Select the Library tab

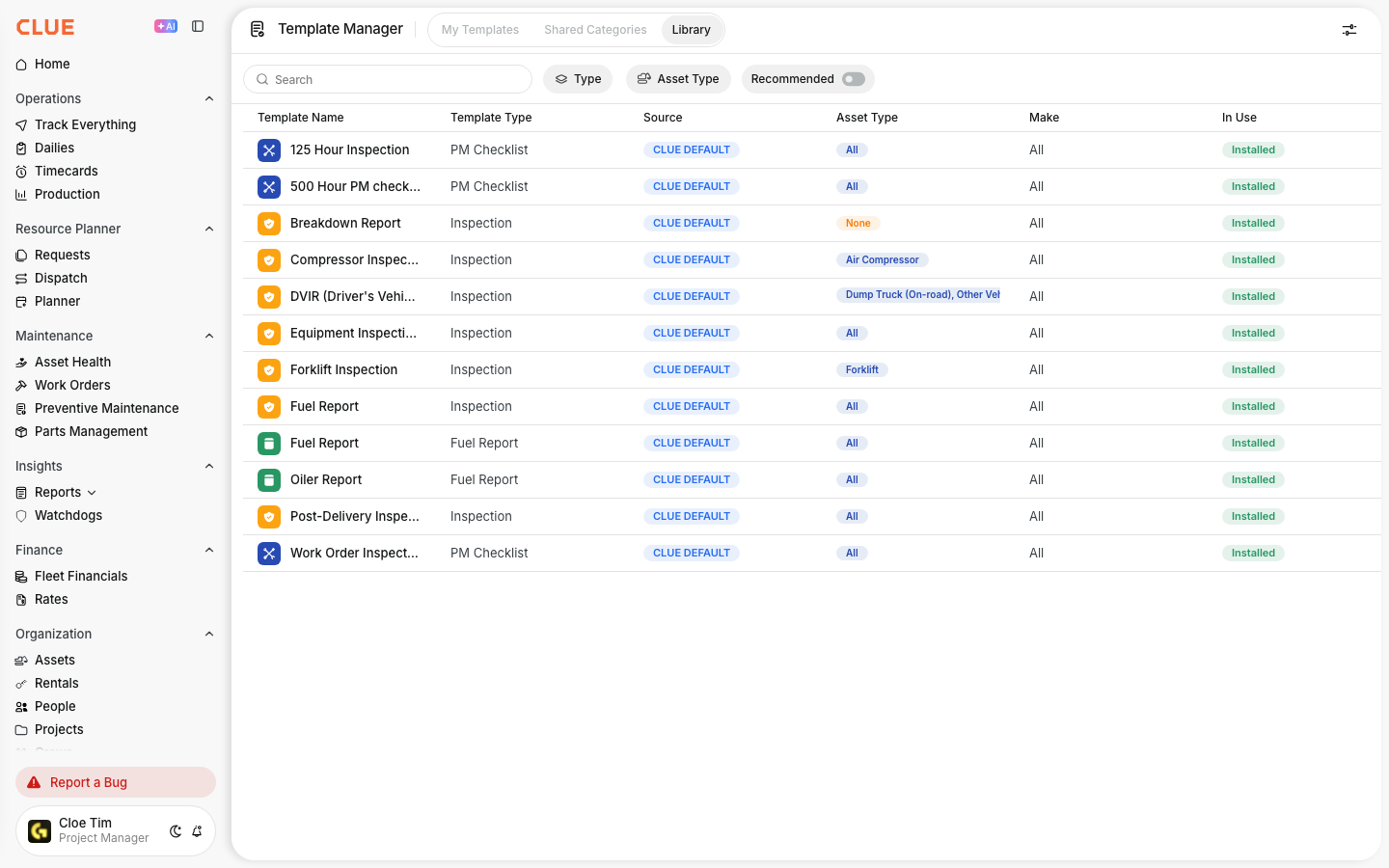coord(692,30)
